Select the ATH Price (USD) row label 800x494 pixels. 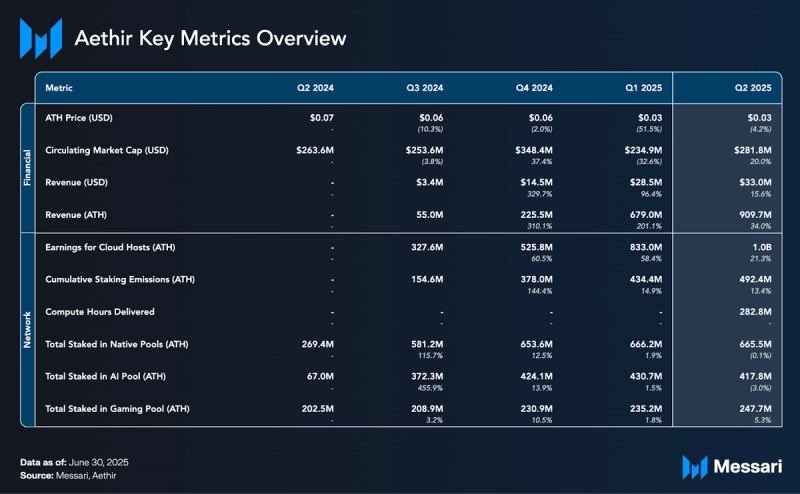coord(79,118)
